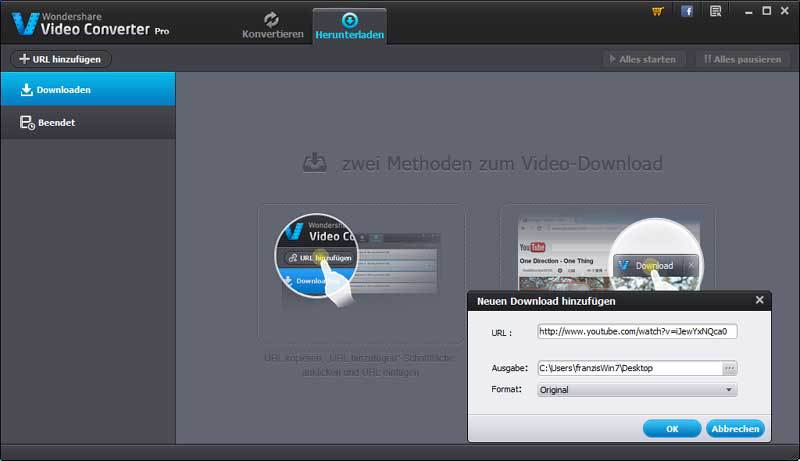Select Downloaden in the sidebar

88,89
